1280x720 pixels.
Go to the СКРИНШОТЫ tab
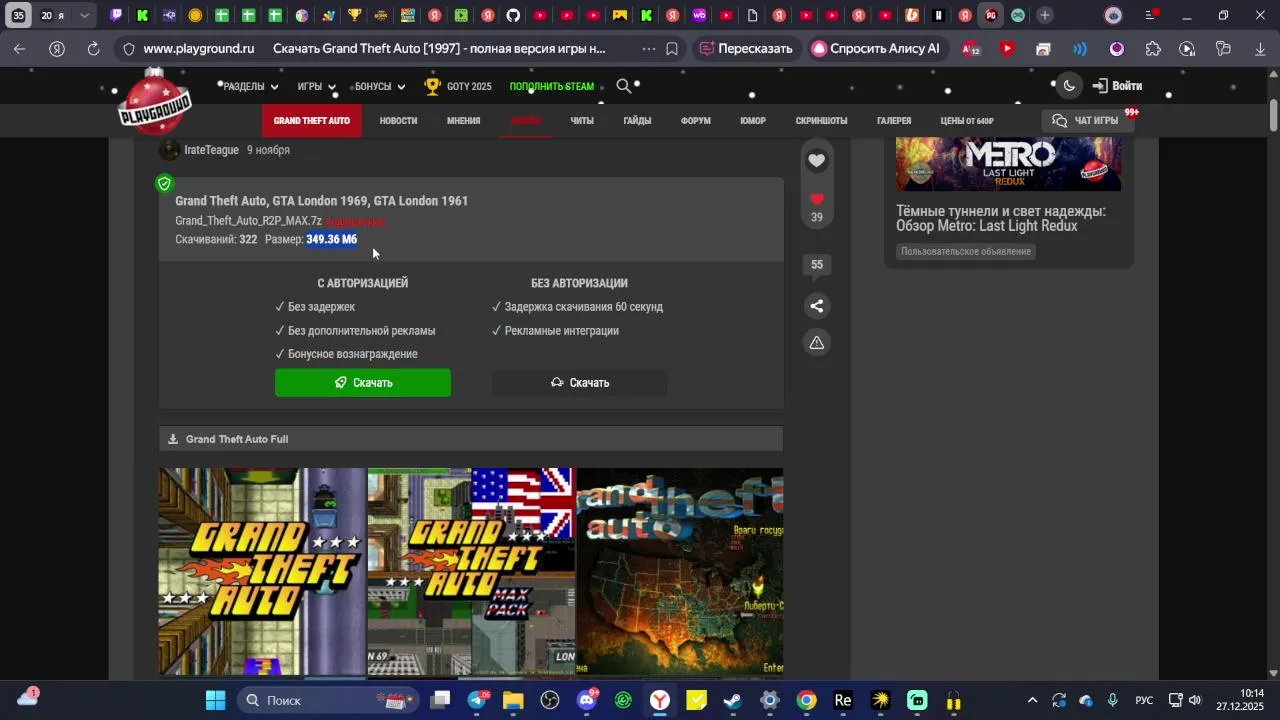[821, 121]
